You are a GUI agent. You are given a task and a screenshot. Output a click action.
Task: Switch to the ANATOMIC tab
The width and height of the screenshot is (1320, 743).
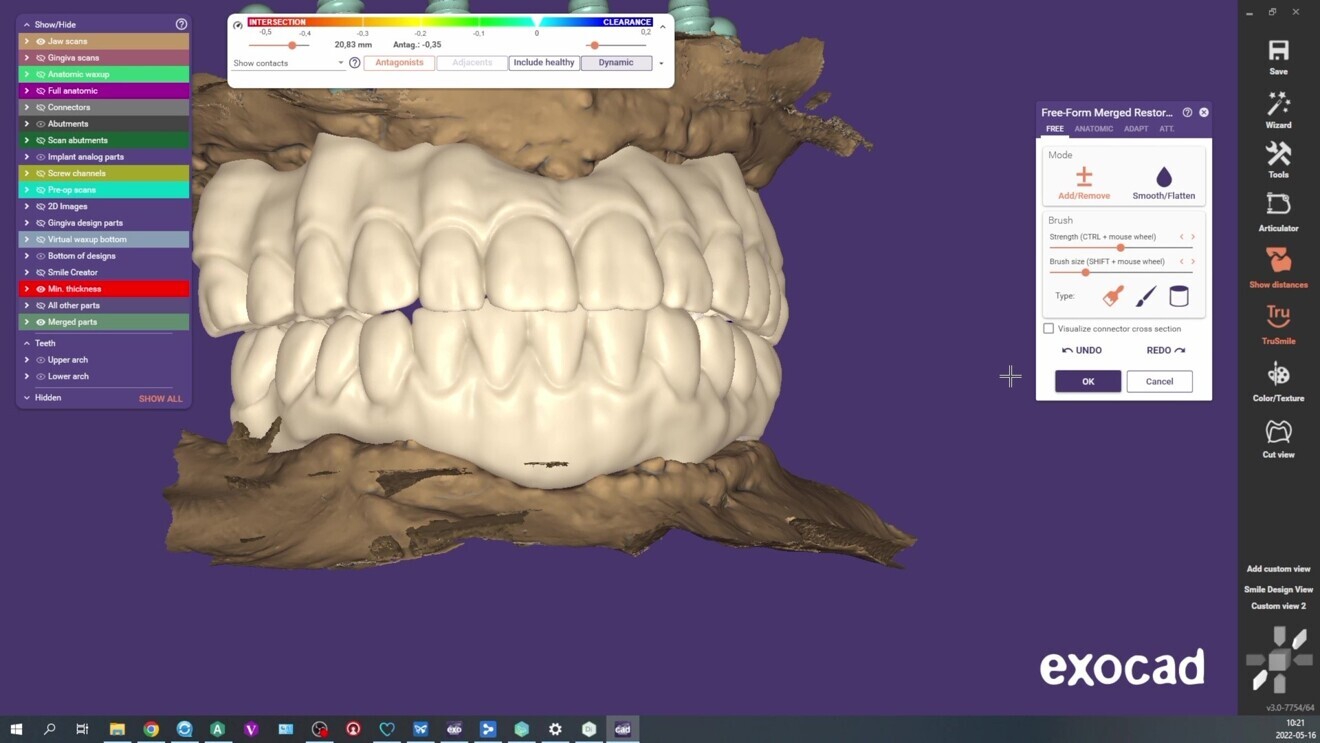pyautogui.click(x=1094, y=128)
